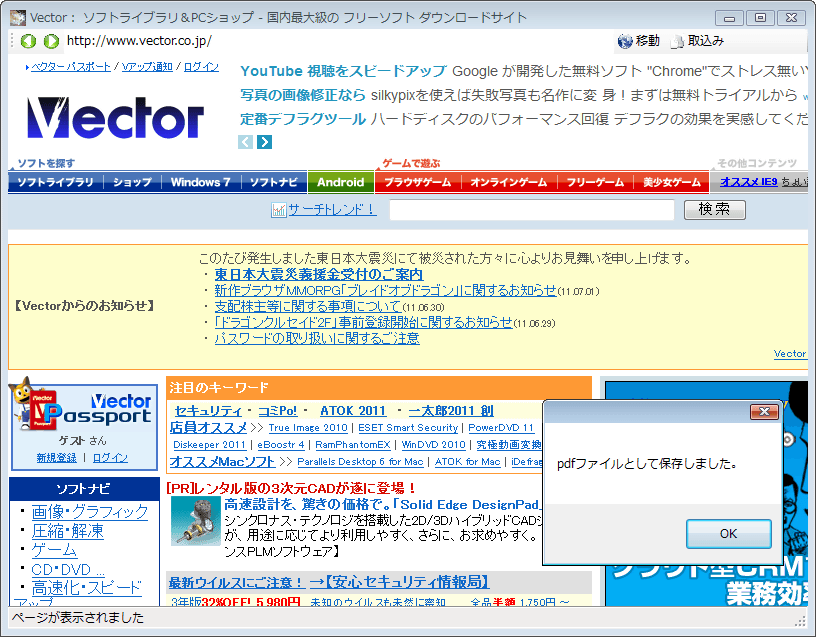Open RamPhantomEX link
816x637 pixels.
[x=353, y=445]
